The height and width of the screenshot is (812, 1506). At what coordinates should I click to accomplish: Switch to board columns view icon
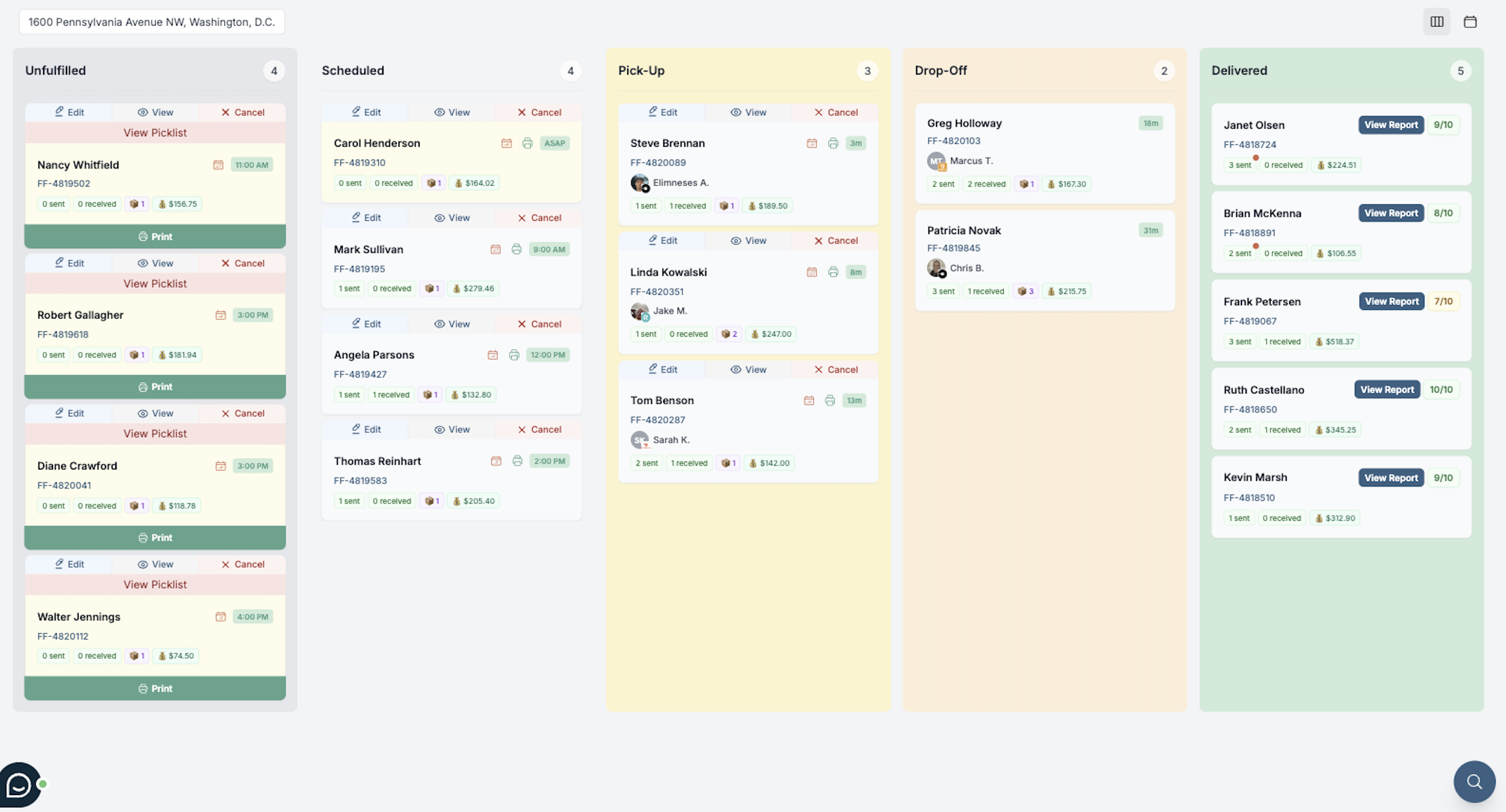coord(1437,22)
